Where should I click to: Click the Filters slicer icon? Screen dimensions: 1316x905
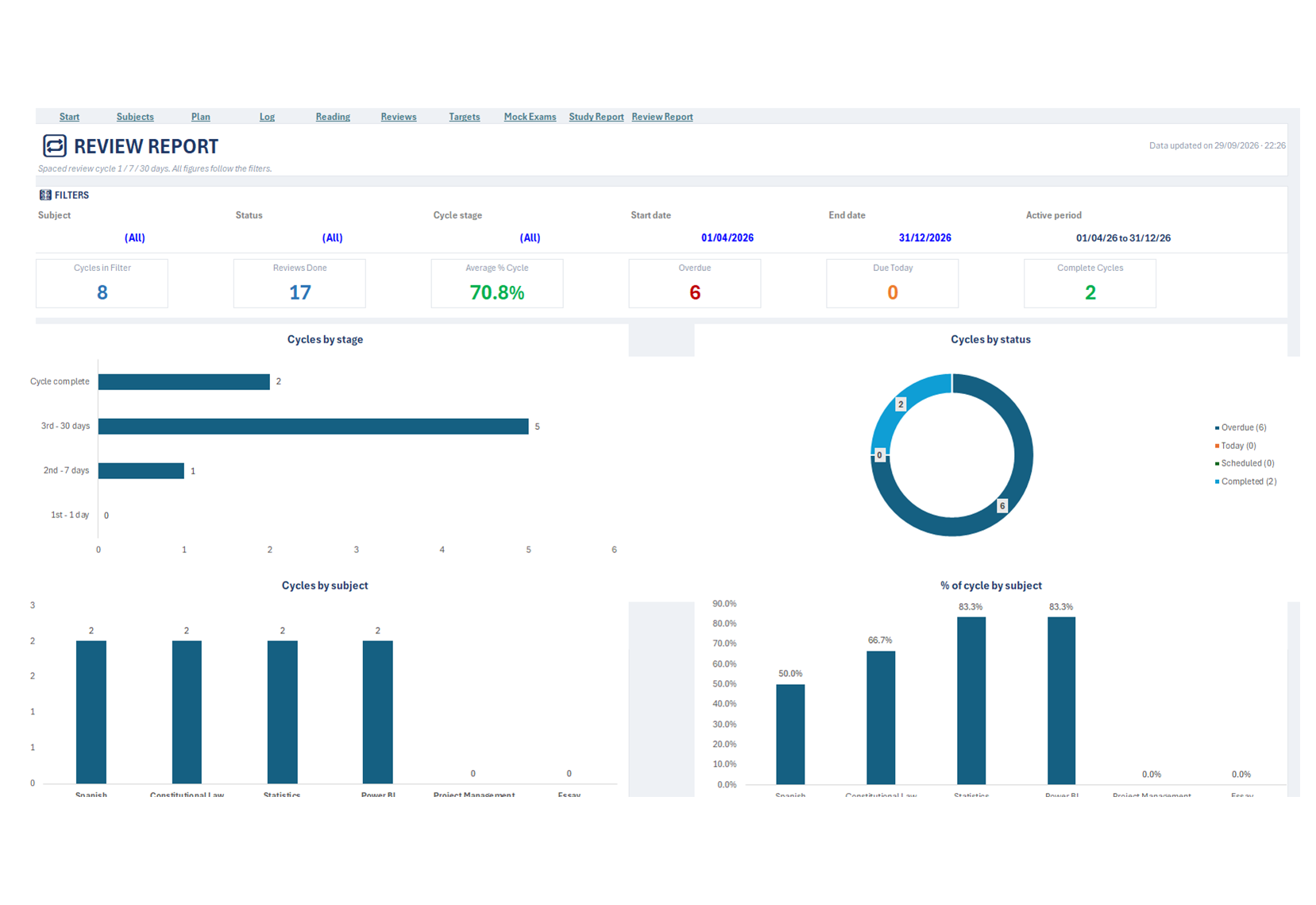[45, 195]
